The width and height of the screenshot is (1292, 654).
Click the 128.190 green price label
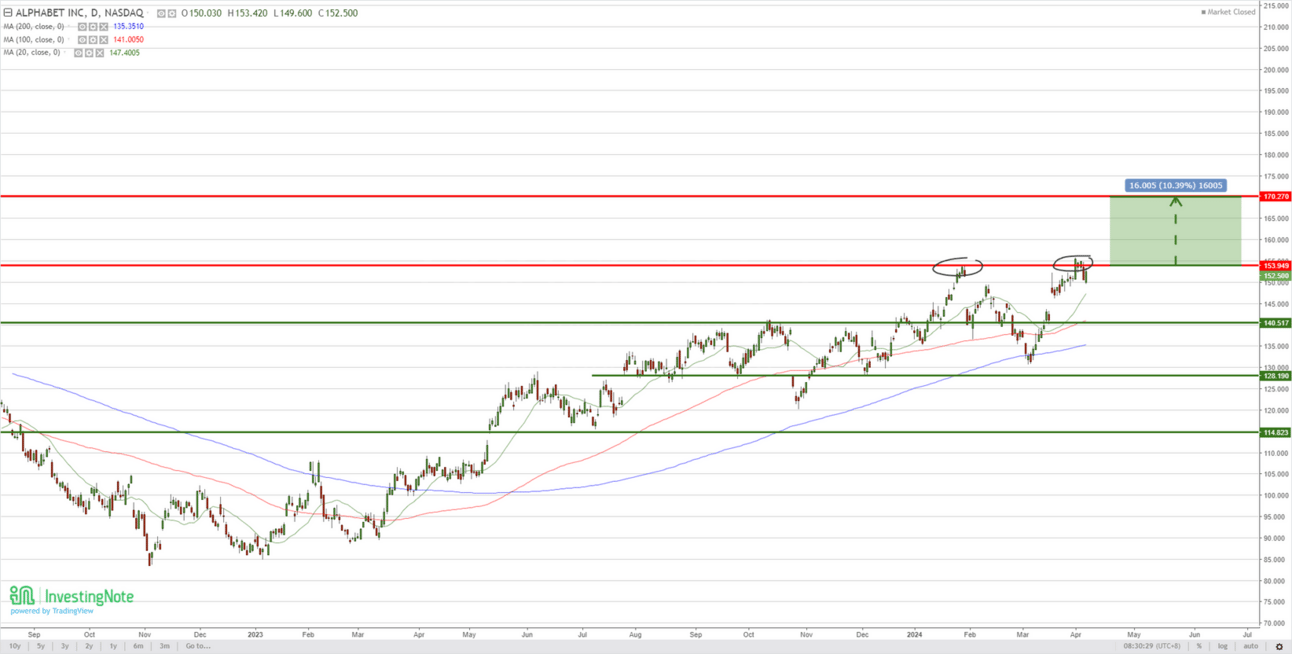tap(1275, 376)
